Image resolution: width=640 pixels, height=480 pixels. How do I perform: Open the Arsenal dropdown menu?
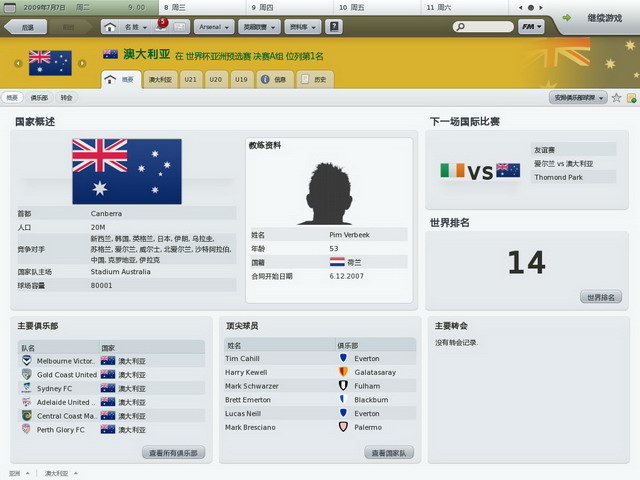pos(210,26)
